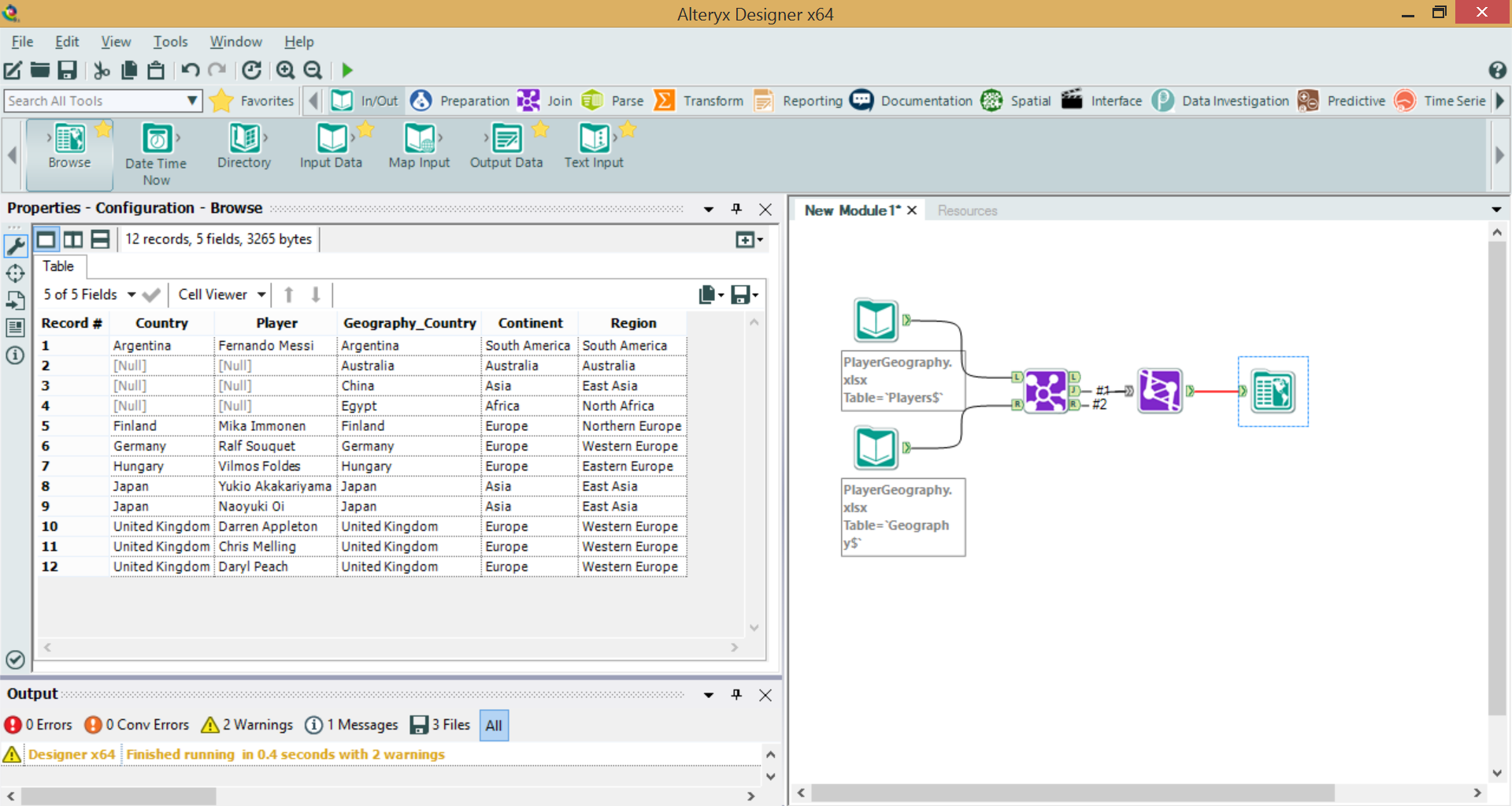This screenshot has height=806, width=1512.
Task: Toggle the Files filter in Output
Action: pyautogui.click(x=441, y=725)
